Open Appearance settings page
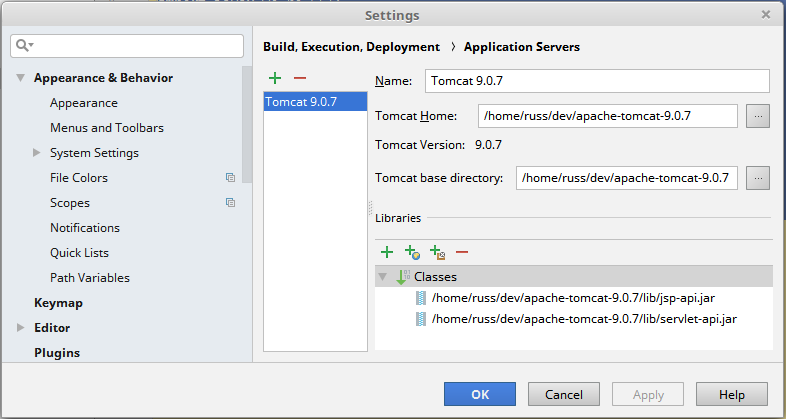 tap(84, 103)
